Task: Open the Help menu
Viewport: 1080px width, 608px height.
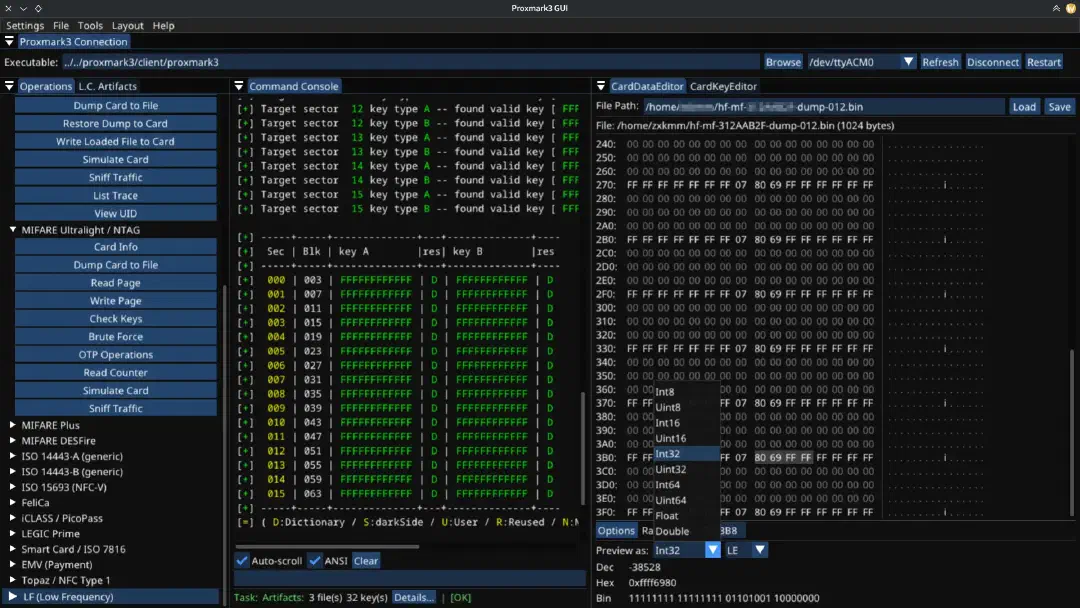Action: [x=163, y=25]
